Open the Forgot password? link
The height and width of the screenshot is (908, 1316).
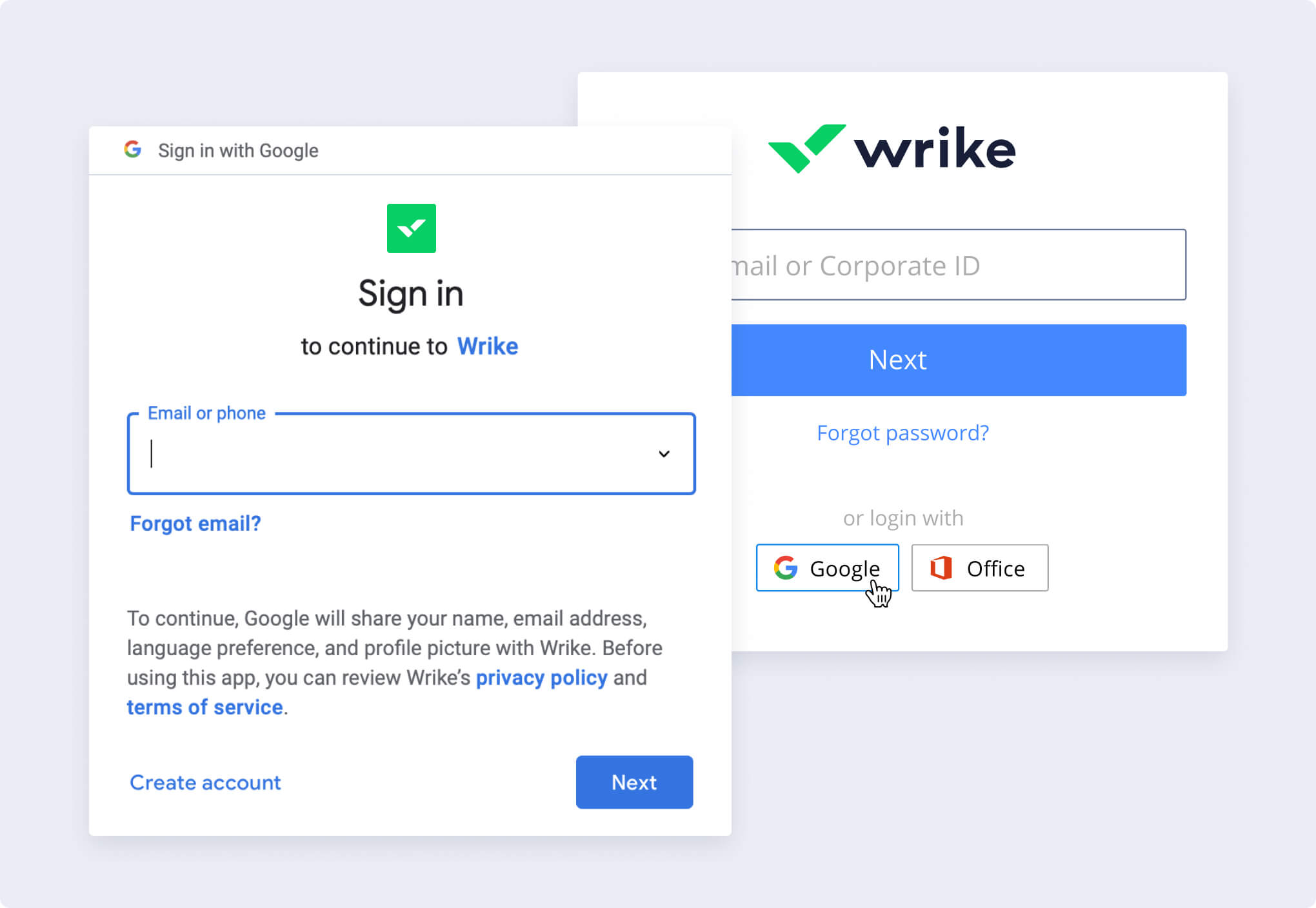coord(902,433)
